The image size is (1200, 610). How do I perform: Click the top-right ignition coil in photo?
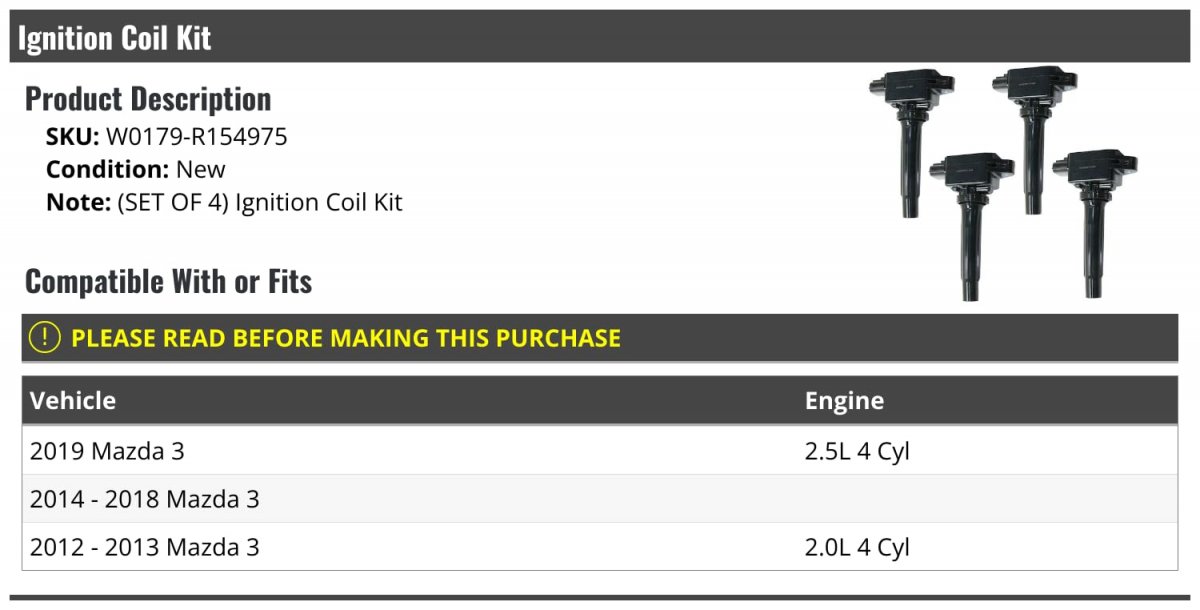pyautogui.click(x=1034, y=139)
